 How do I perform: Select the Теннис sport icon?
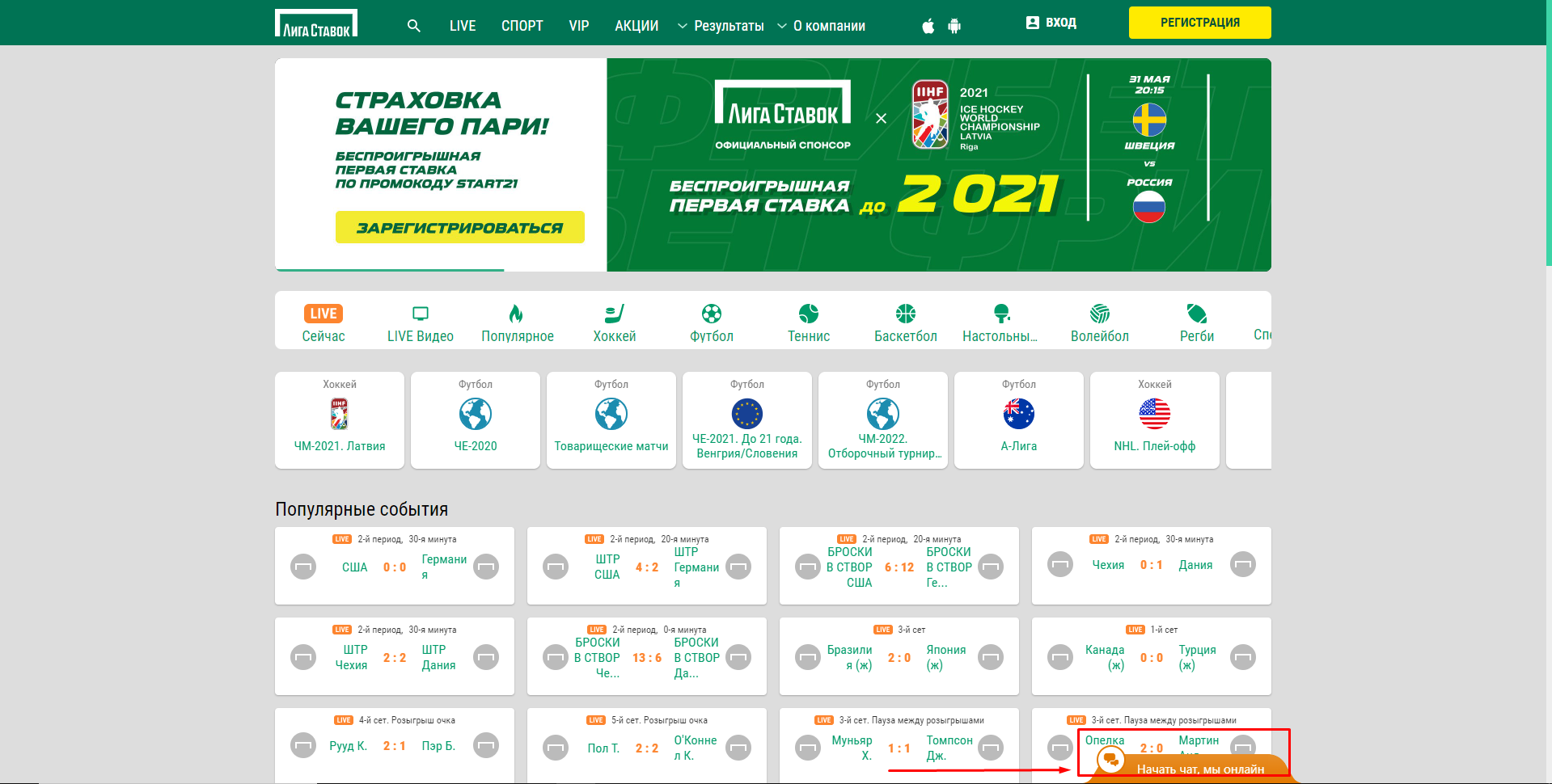pos(809,323)
